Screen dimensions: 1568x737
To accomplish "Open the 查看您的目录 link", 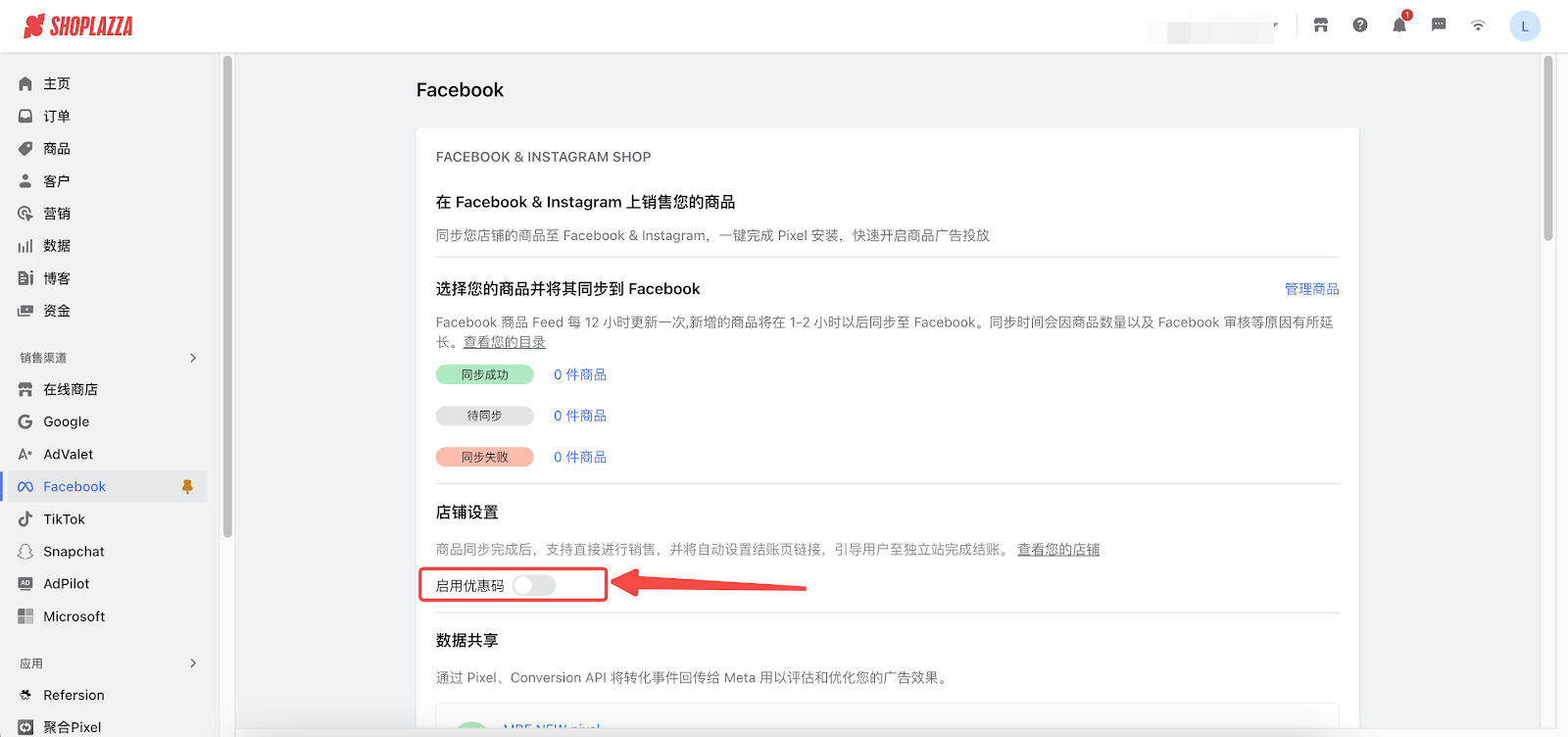I will pos(504,342).
